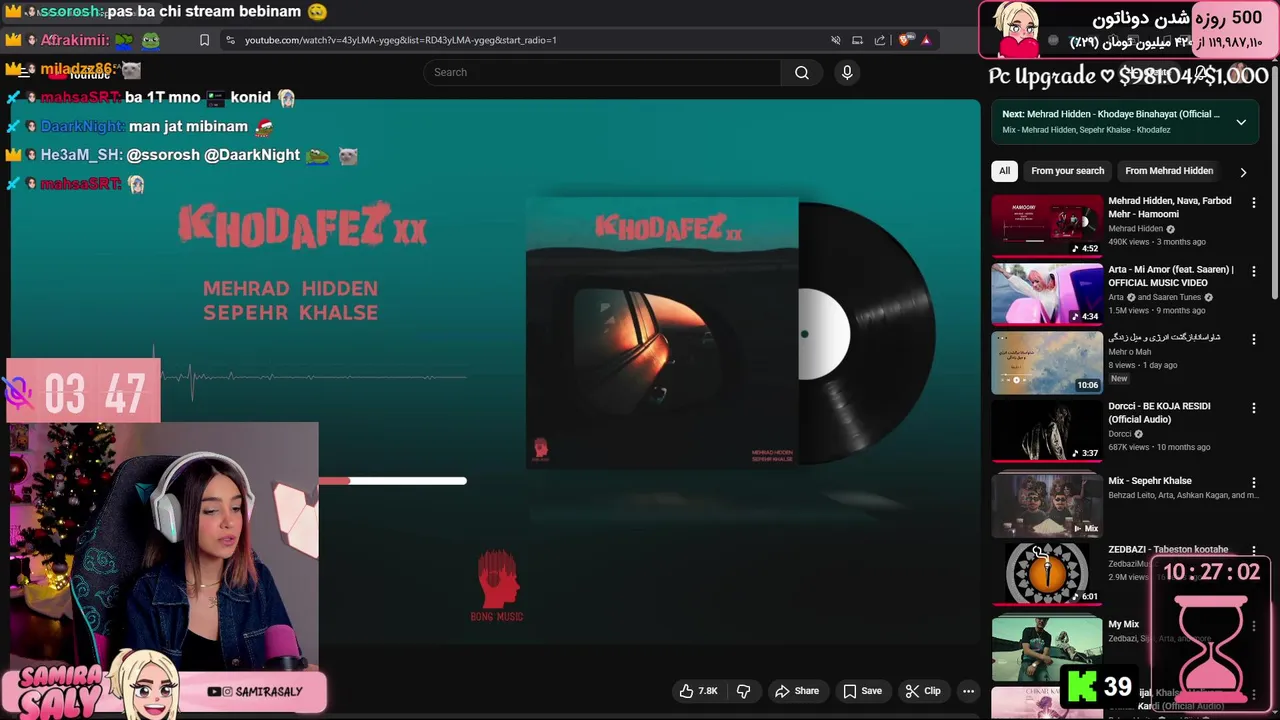This screenshot has width=1280, height=720.
Task: Click into the YouTube Search field
Action: (x=602, y=72)
